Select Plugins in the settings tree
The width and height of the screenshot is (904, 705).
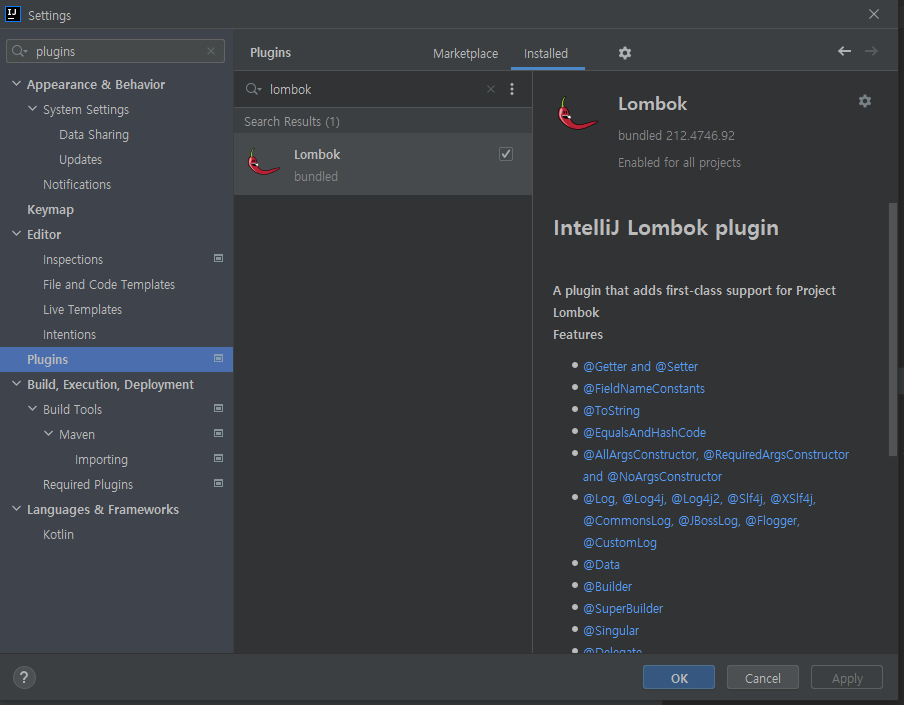[116, 359]
